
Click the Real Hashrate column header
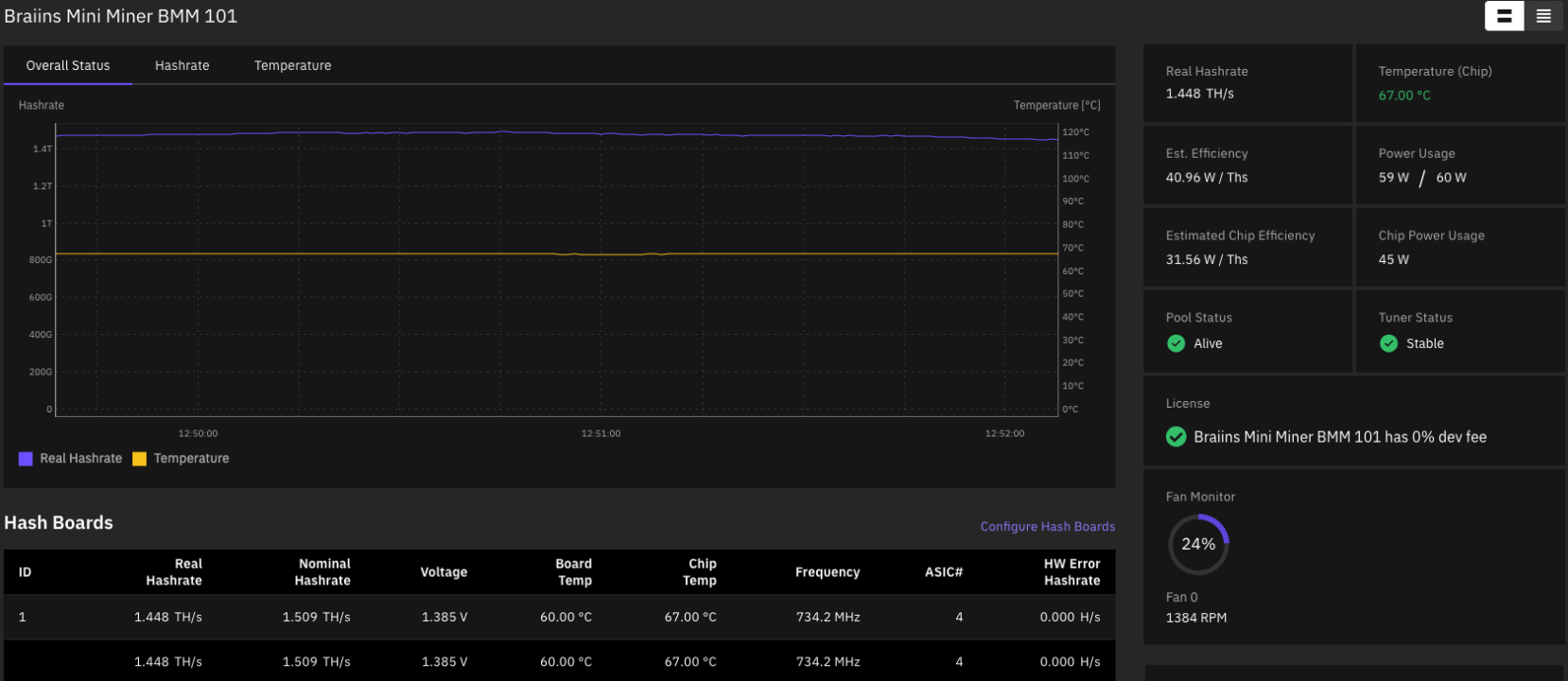(x=174, y=572)
